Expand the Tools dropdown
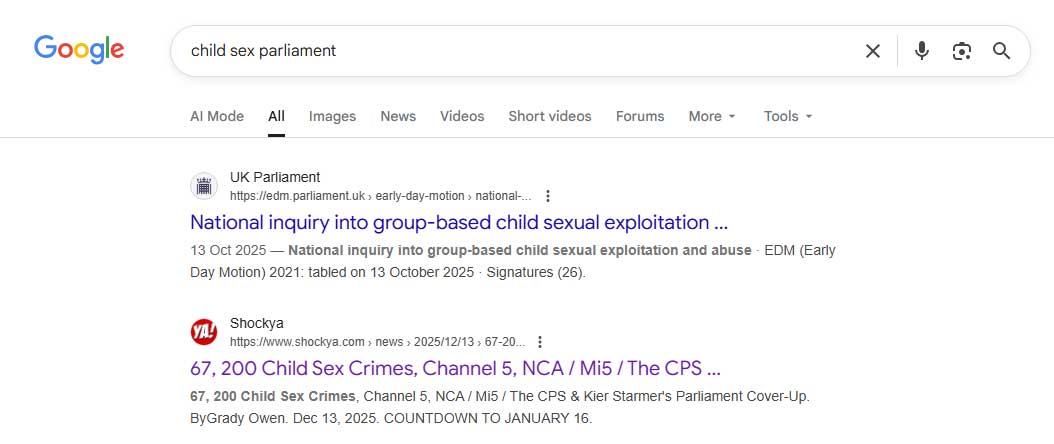Viewport: 1054px width, 444px height. pos(788,116)
